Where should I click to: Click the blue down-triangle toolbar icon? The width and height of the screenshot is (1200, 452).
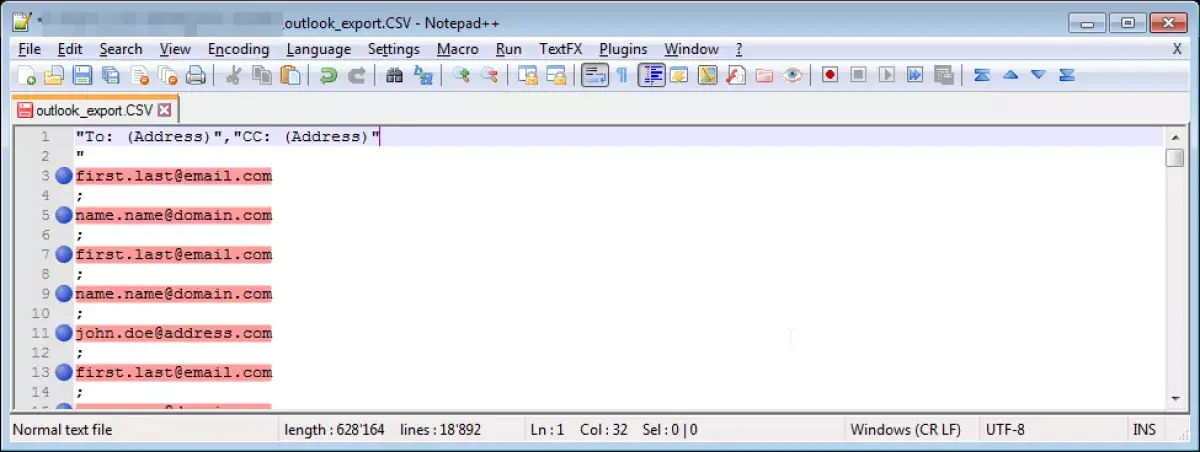1038,75
